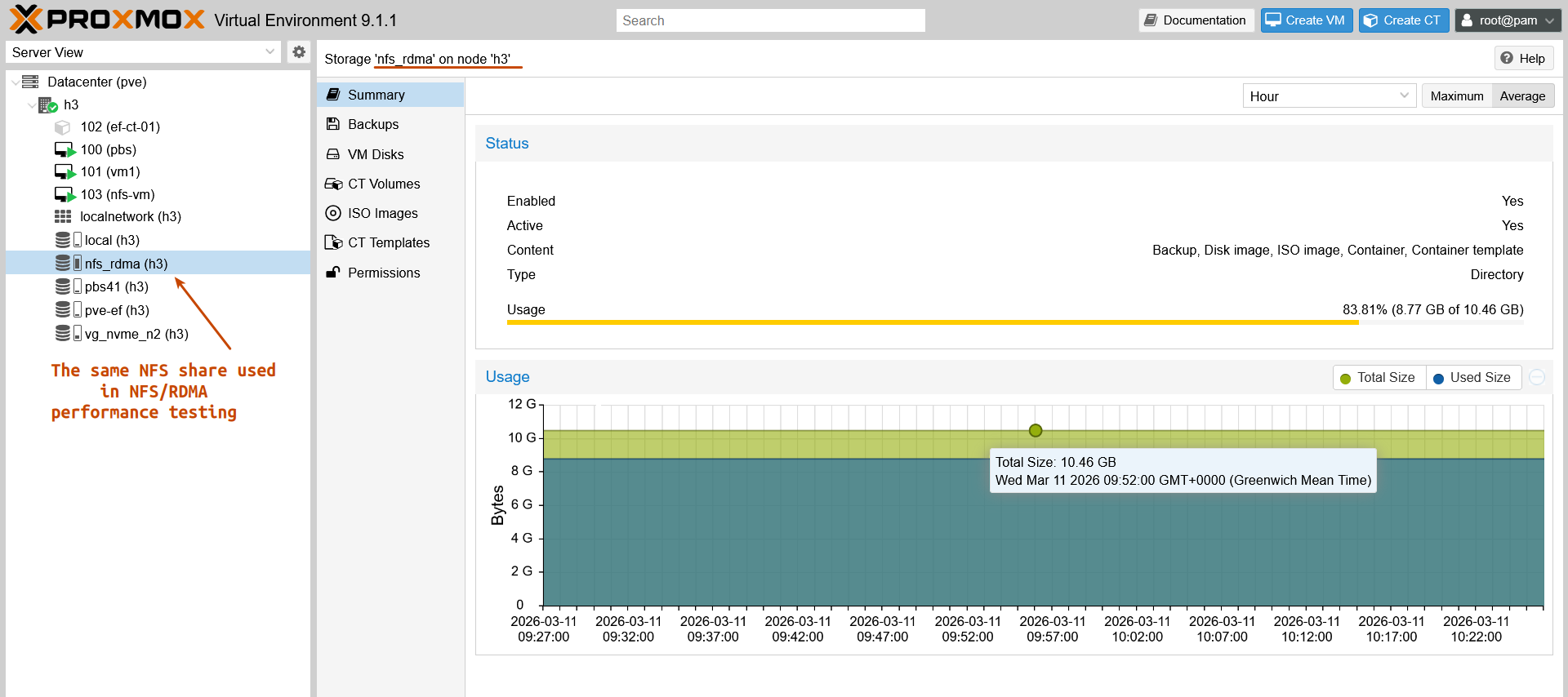Click the Backups floppy disk icon
1568x697 pixels.
click(x=333, y=124)
